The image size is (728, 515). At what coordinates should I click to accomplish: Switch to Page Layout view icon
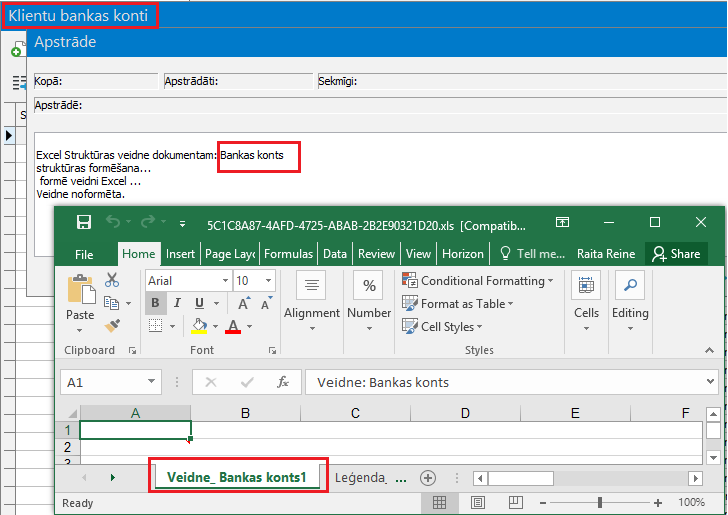point(478,502)
